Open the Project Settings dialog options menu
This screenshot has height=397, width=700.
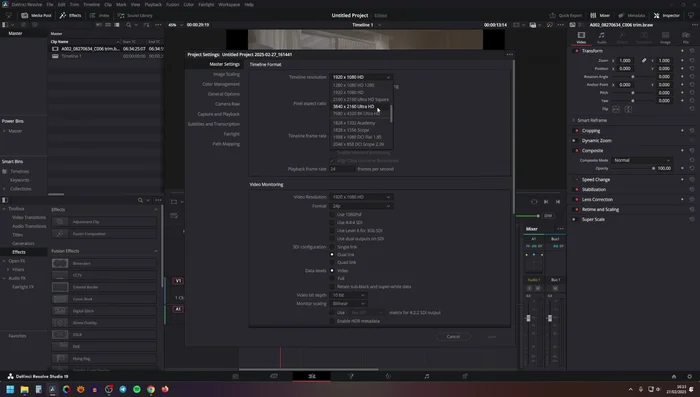click(509, 54)
